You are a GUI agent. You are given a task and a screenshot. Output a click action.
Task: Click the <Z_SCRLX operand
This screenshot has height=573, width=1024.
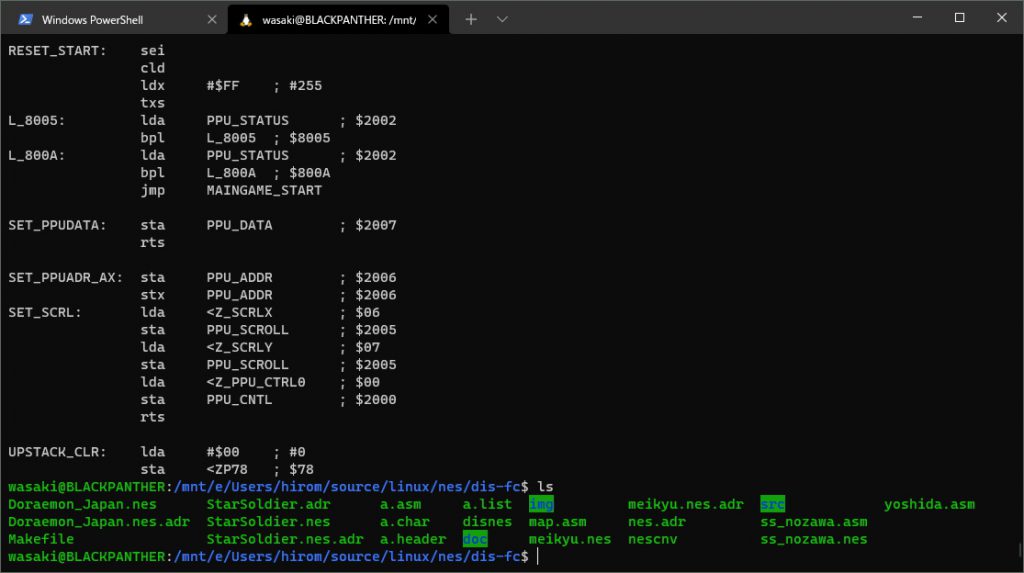(239, 312)
